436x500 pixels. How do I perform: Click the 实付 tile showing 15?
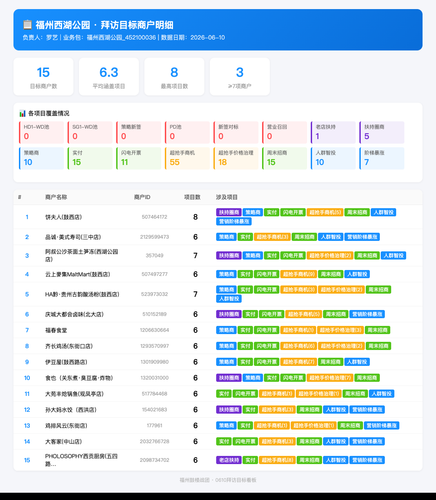(90, 158)
